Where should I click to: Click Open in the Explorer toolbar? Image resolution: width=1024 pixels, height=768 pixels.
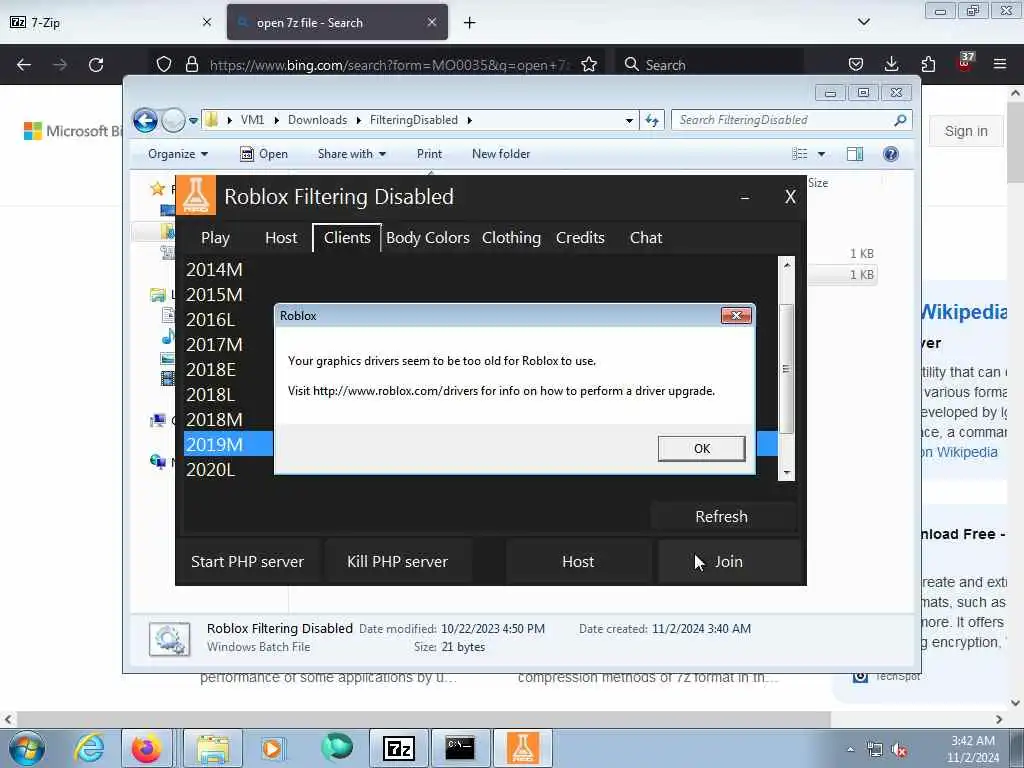tap(264, 154)
